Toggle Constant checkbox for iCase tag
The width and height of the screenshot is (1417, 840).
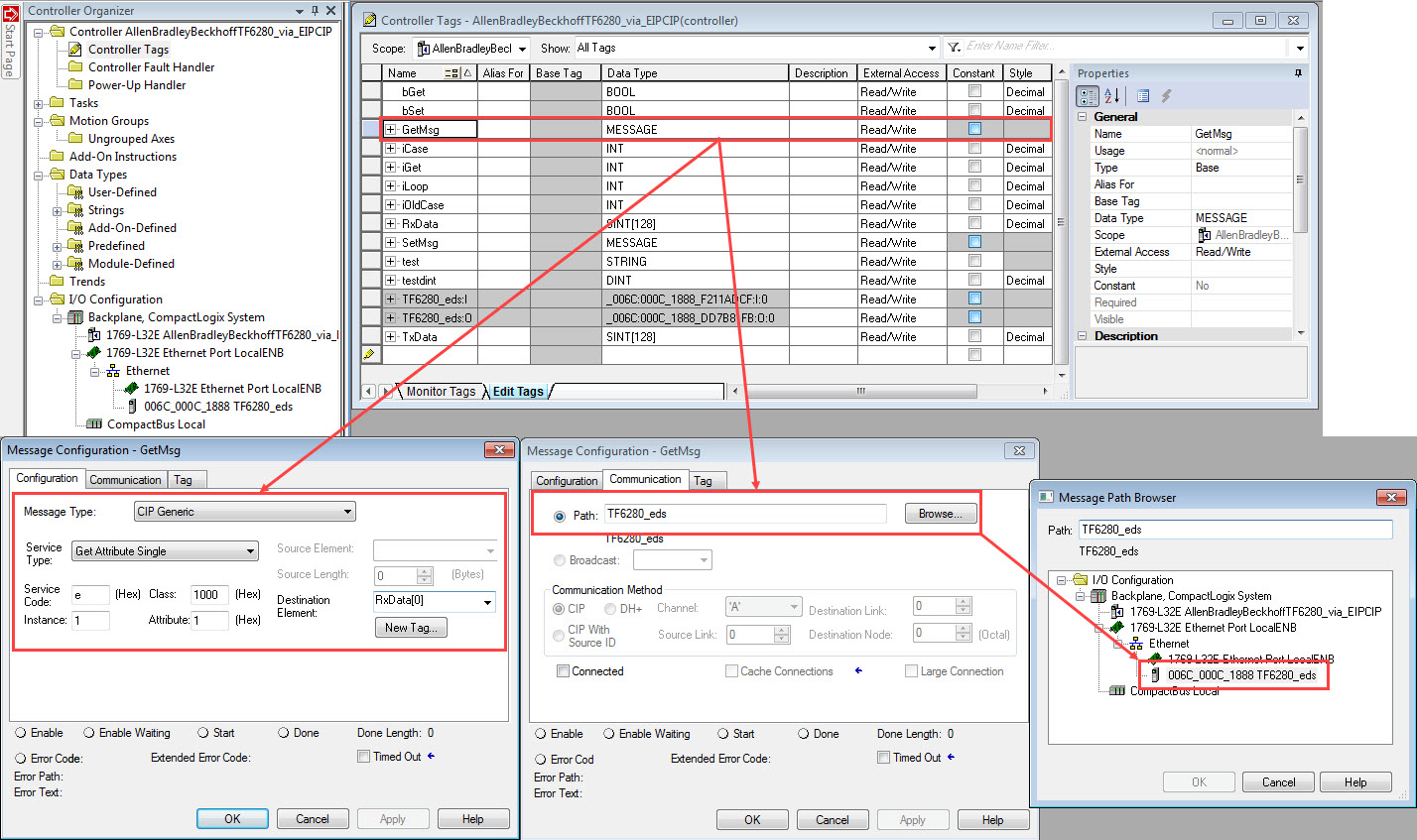tap(974, 148)
